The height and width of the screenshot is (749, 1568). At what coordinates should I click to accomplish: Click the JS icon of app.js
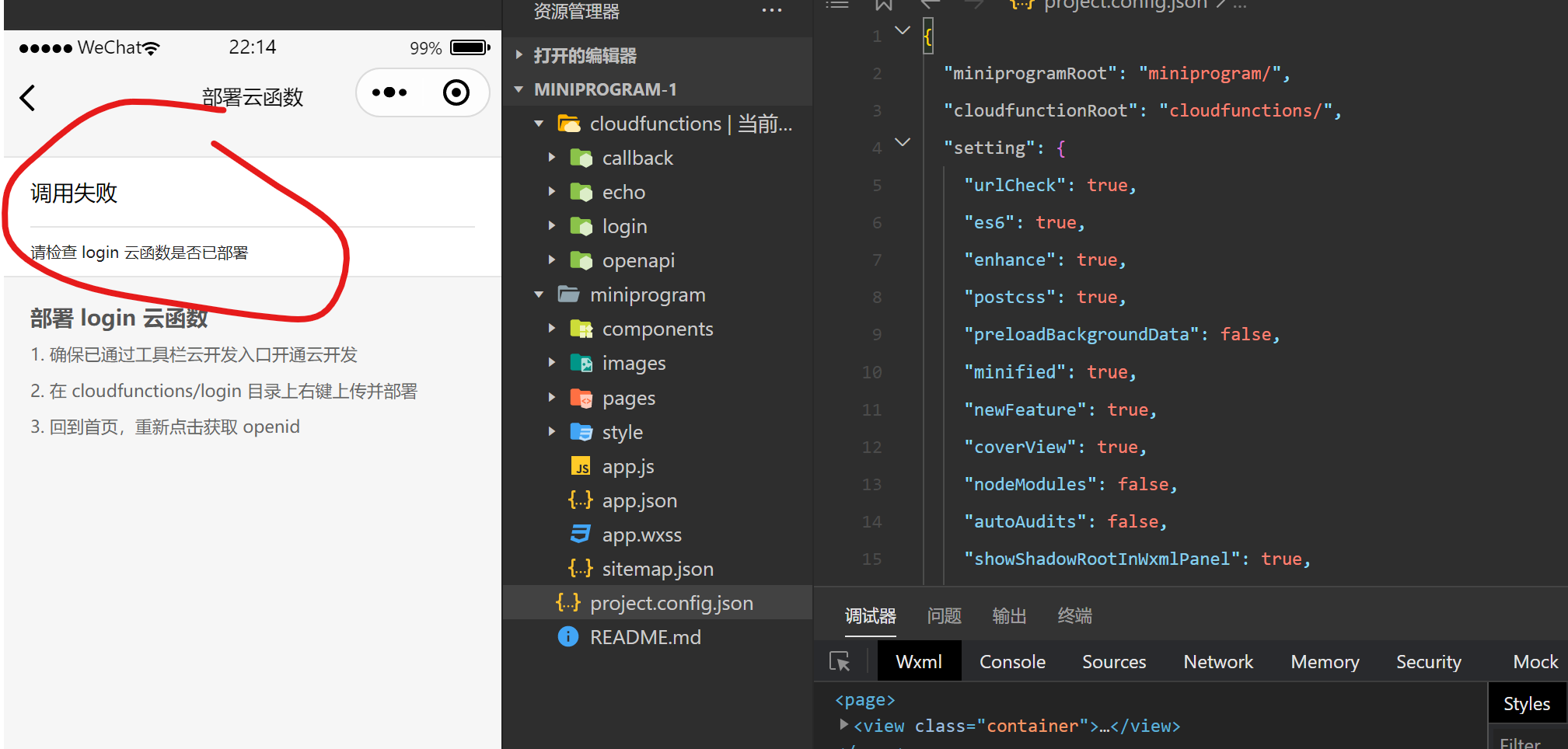(581, 466)
